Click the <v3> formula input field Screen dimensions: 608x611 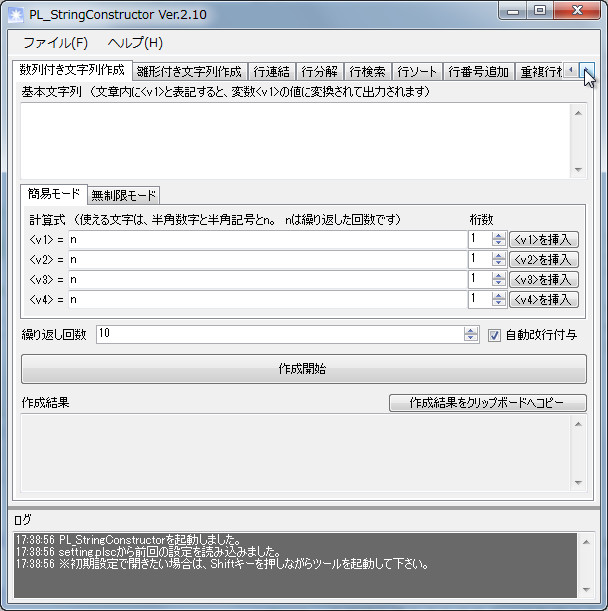tap(267, 279)
